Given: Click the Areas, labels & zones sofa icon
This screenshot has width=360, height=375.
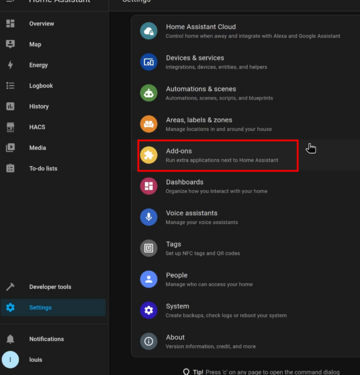Looking at the screenshot, I should pyautogui.click(x=149, y=124).
